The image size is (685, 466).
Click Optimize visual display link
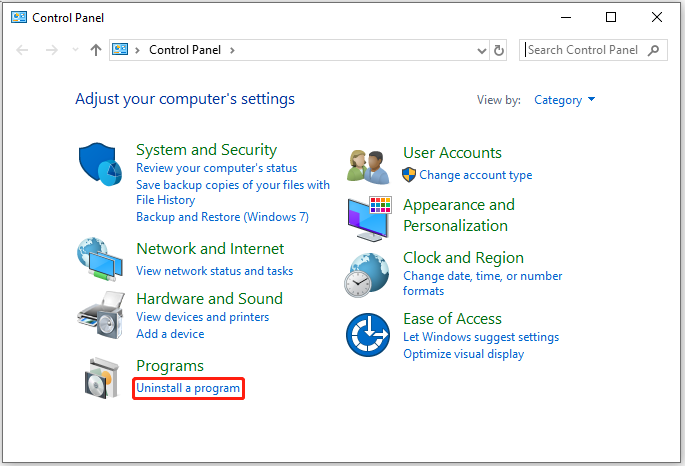click(x=464, y=354)
